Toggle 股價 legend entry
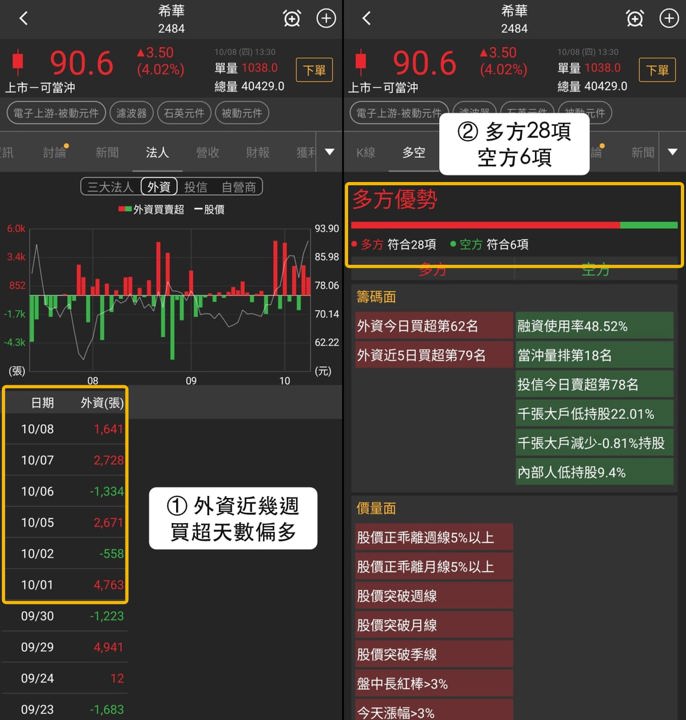This screenshot has height=720, width=686. pyautogui.click(x=210, y=210)
